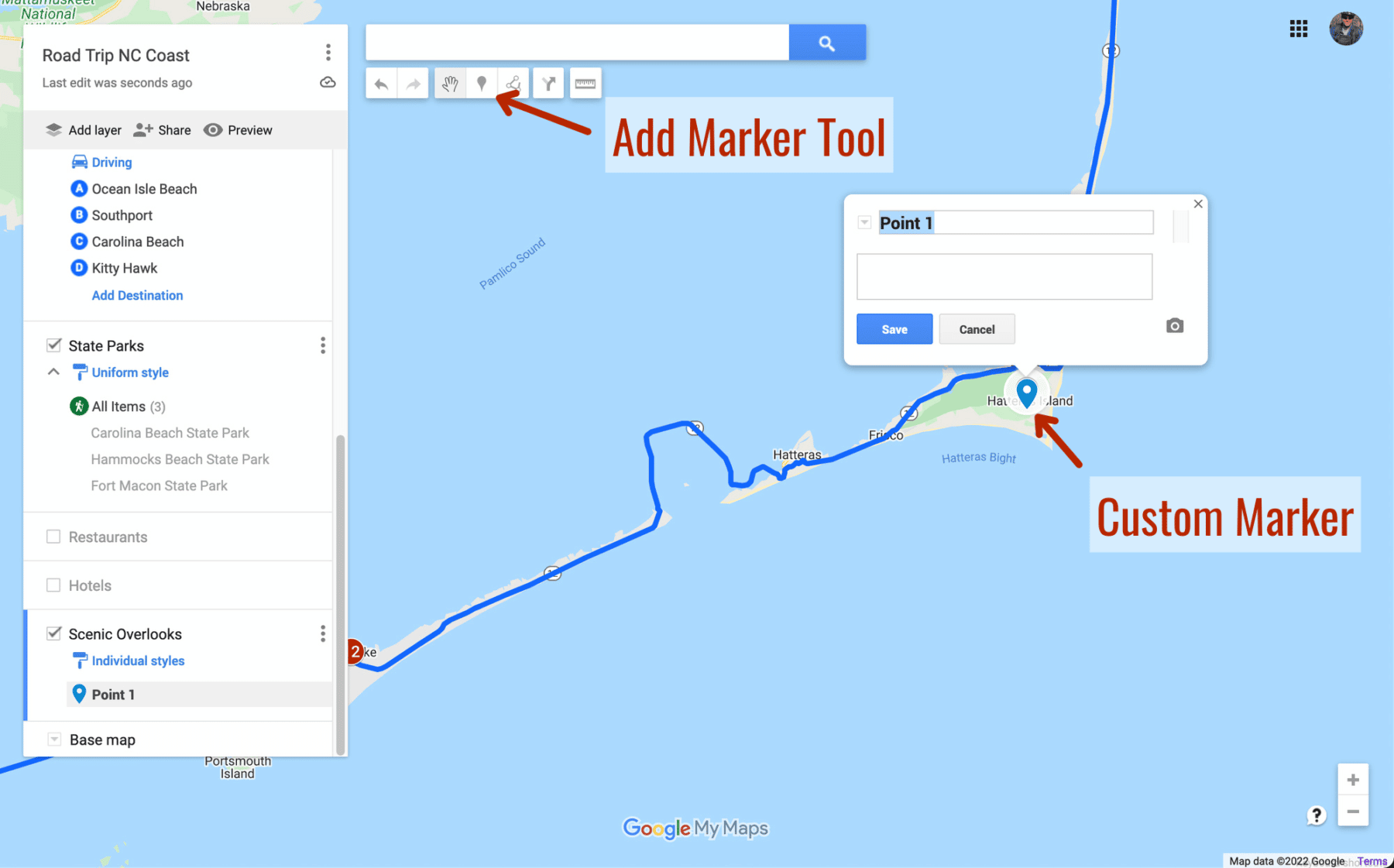Image resolution: width=1394 pixels, height=868 pixels.
Task: Click the blue search button
Action: 826,43
